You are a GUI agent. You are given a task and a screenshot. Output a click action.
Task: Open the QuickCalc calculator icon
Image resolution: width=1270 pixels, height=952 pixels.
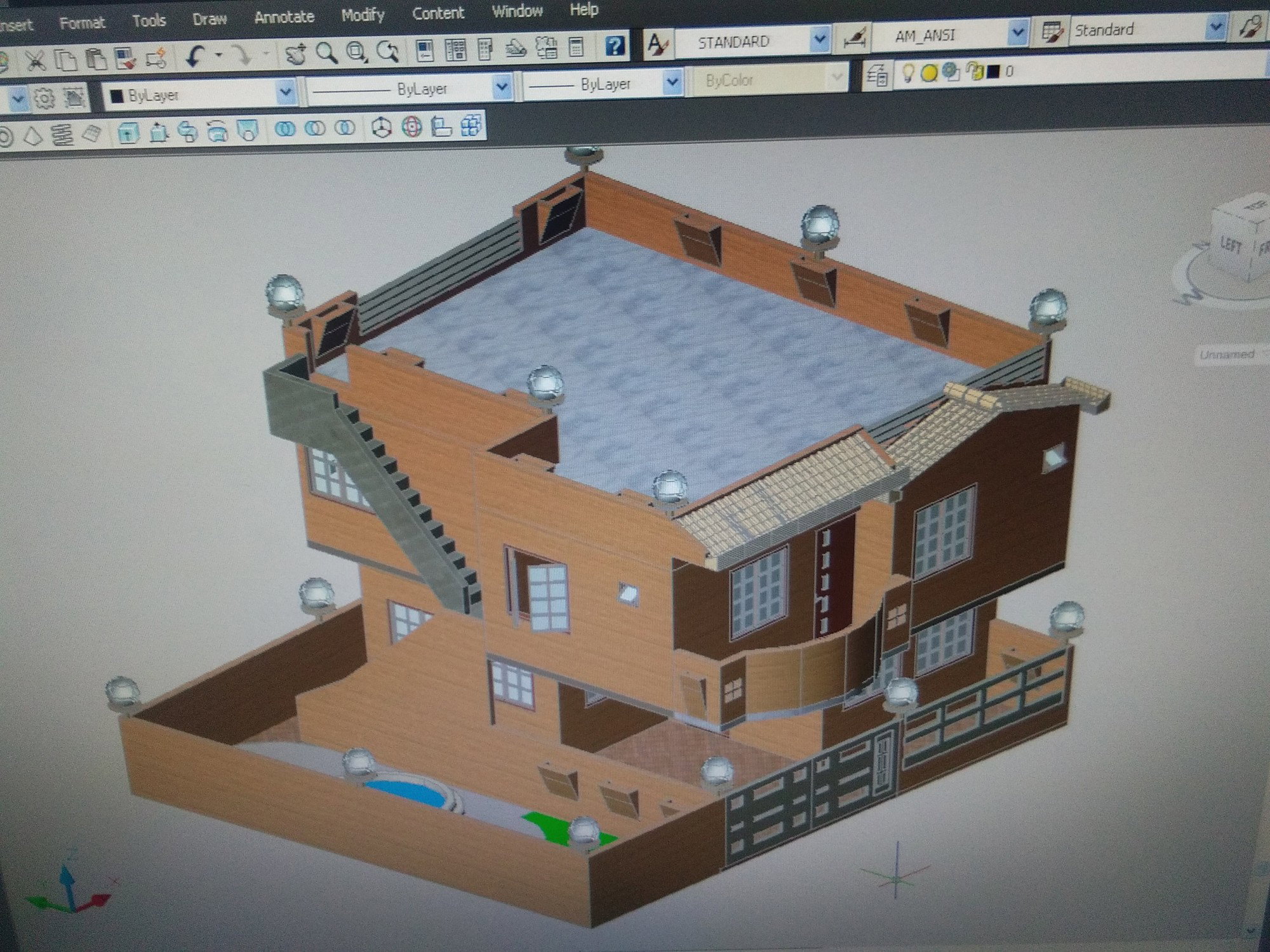576,47
